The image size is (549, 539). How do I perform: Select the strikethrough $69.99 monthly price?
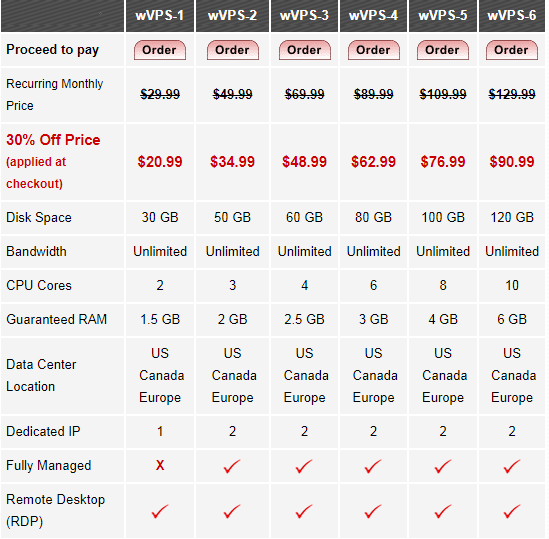pyautogui.click(x=305, y=94)
